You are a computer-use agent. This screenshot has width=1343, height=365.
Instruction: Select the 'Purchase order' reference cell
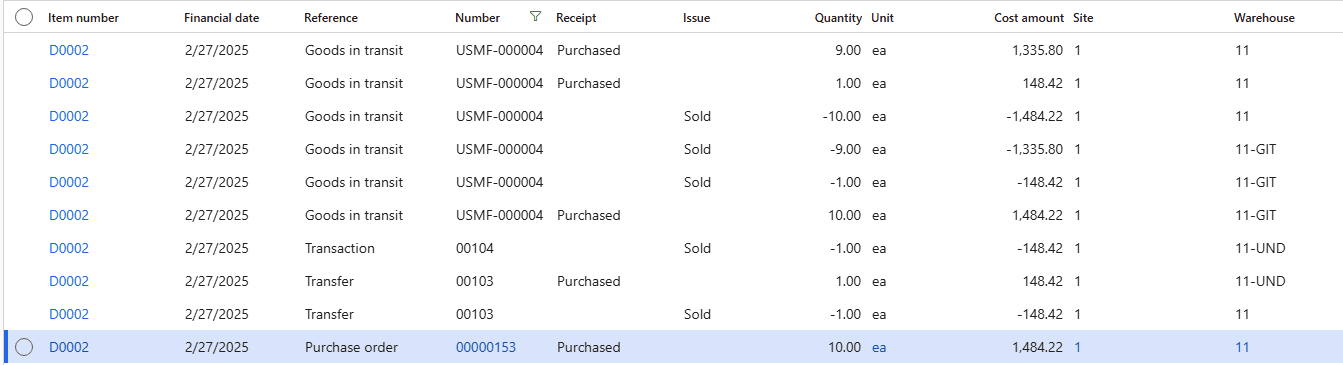click(x=351, y=347)
